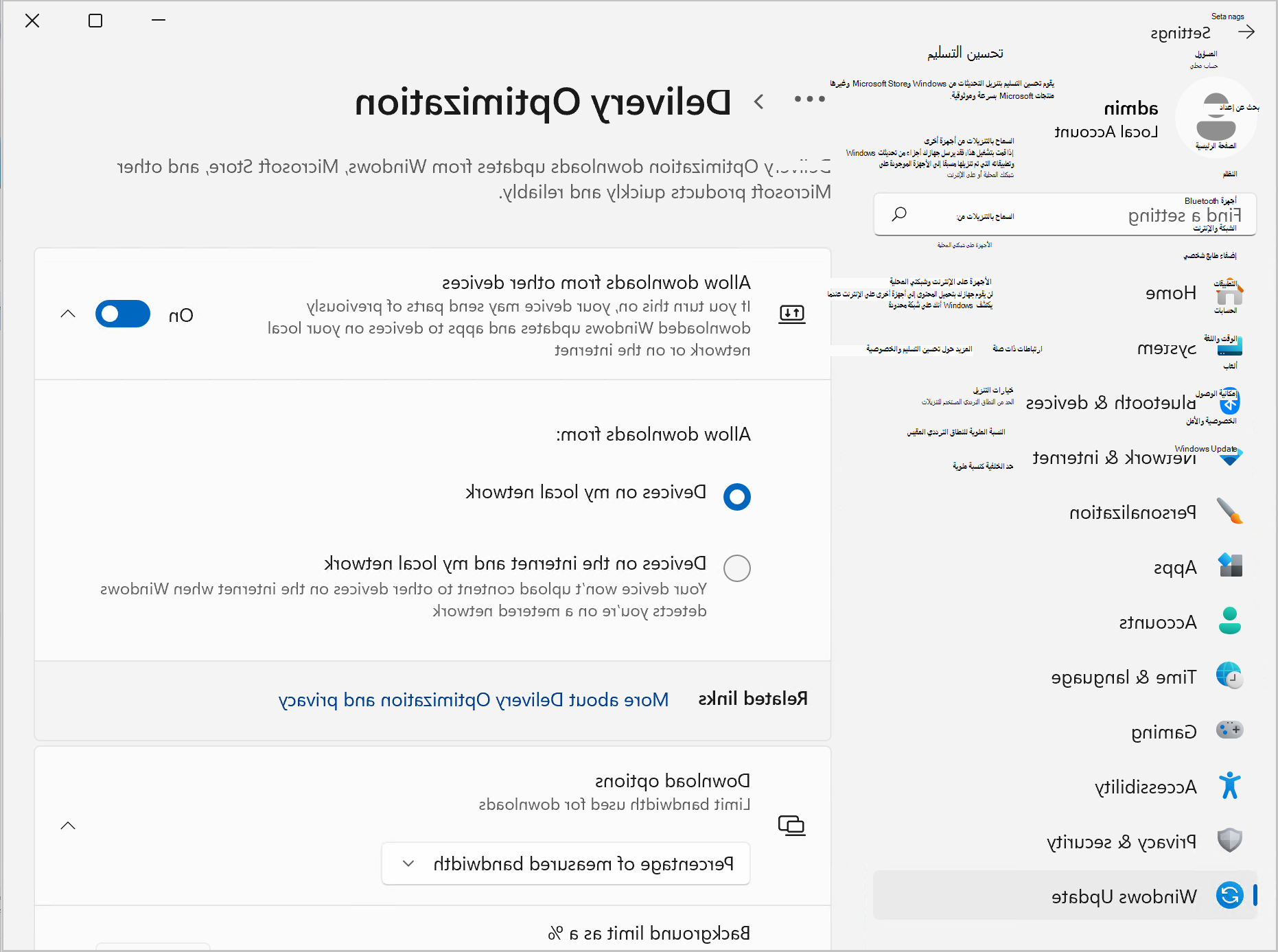Click the Privacy & security shield icon
The width and height of the screenshot is (1278, 952).
point(1229,840)
